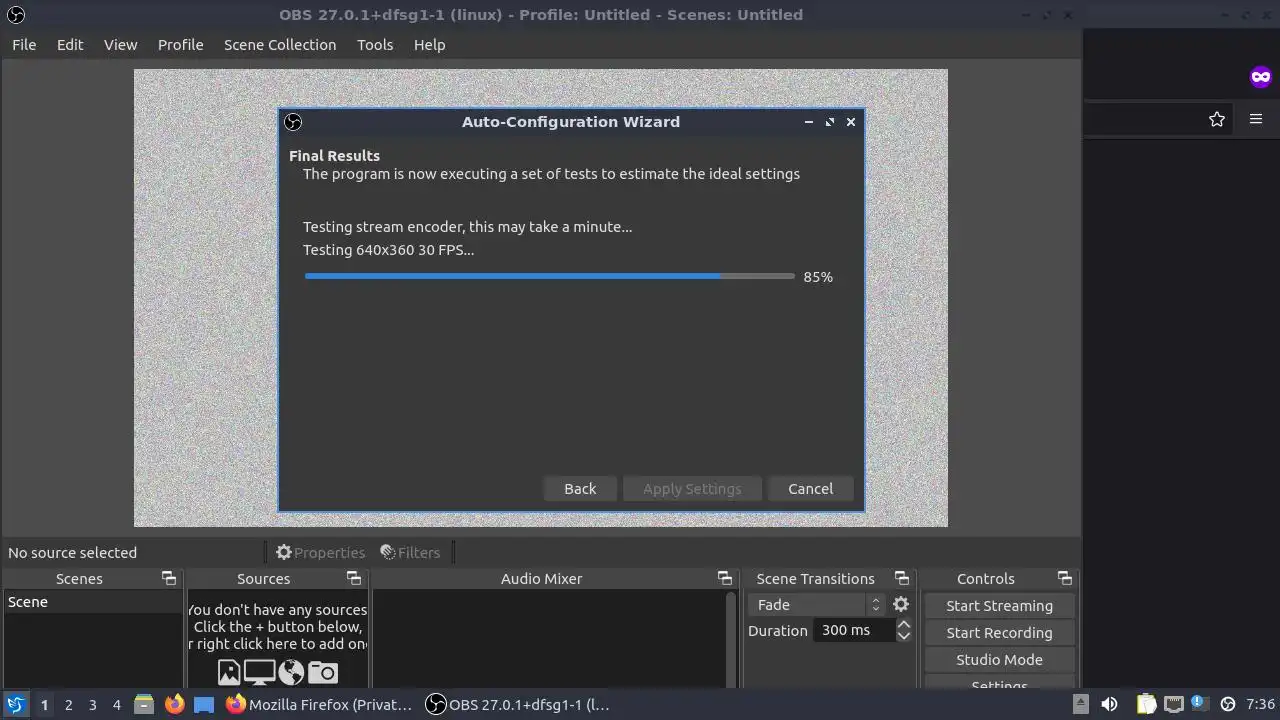Click the network tray icon

pyautogui.click(x=1174, y=704)
